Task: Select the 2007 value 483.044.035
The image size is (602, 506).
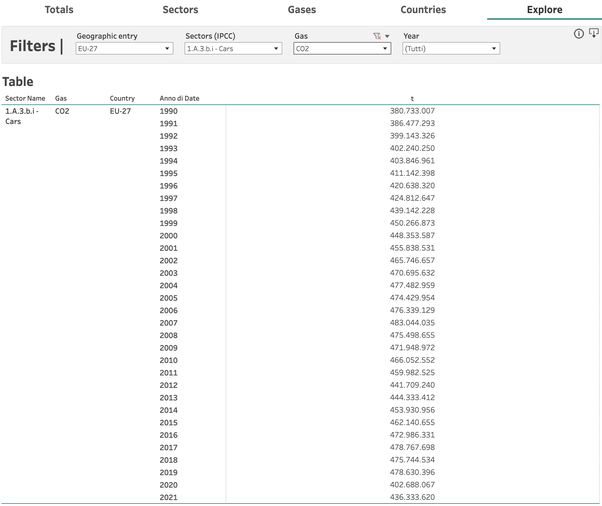Action: (x=412, y=323)
